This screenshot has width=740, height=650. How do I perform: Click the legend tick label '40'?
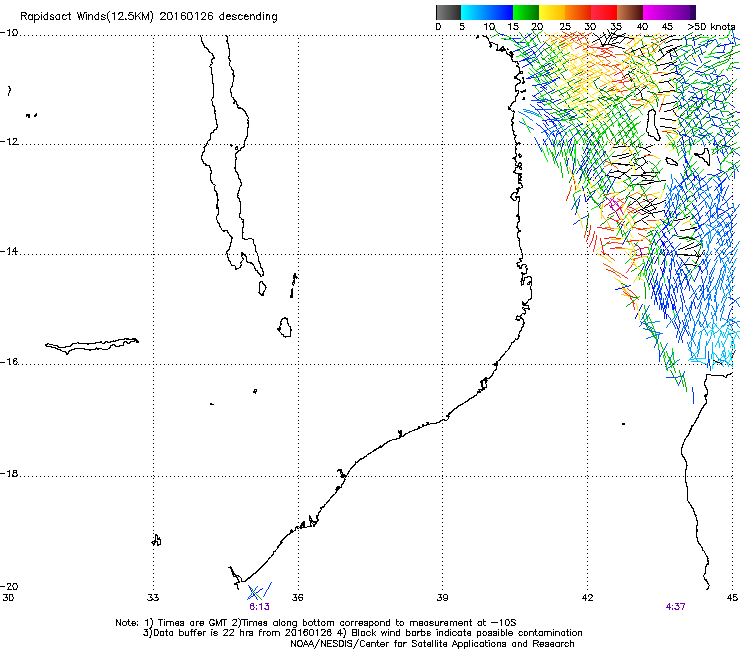(642, 26)
